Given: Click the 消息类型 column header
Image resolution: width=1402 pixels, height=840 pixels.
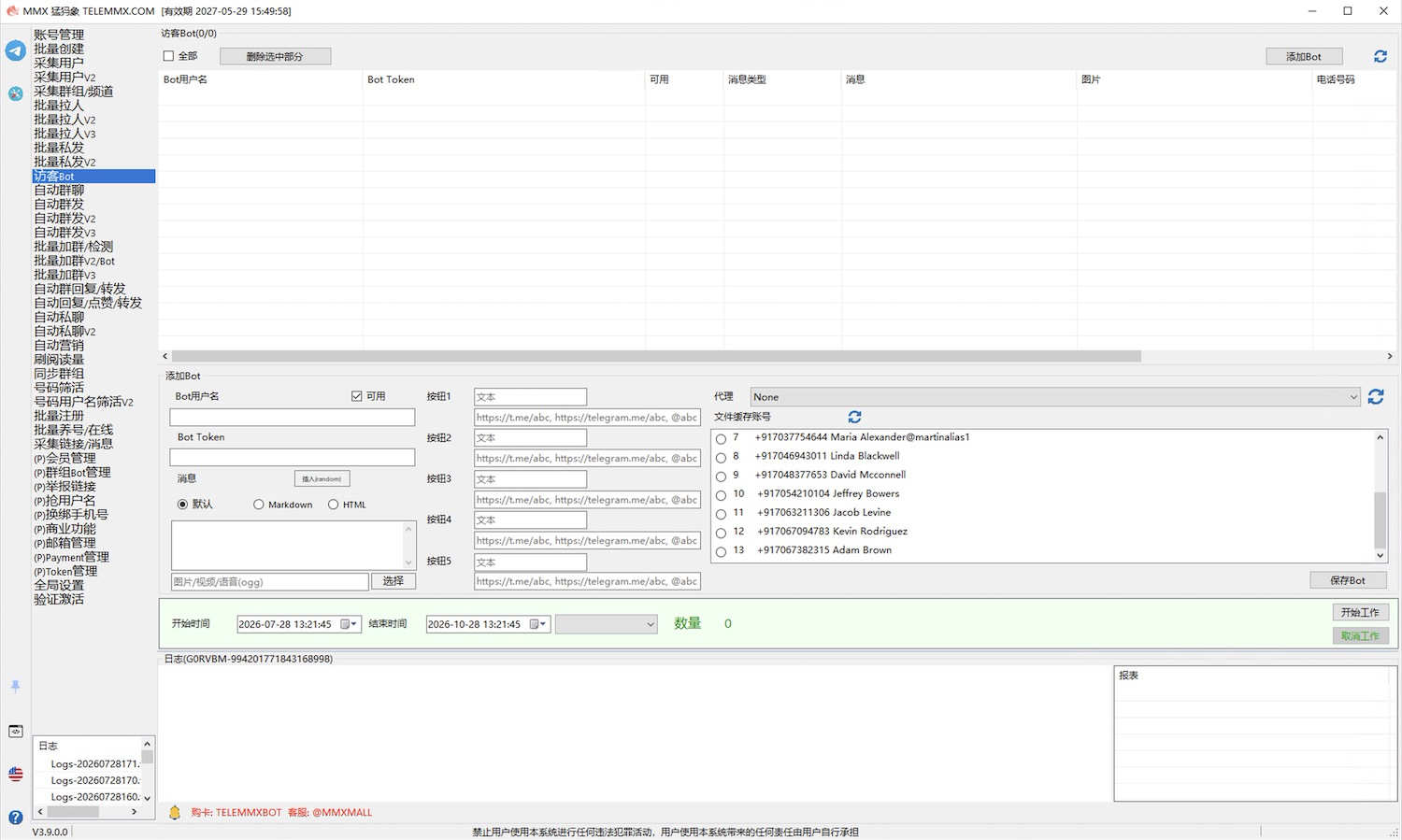Looking at the screenshot, I should click(x=747, y=79).
